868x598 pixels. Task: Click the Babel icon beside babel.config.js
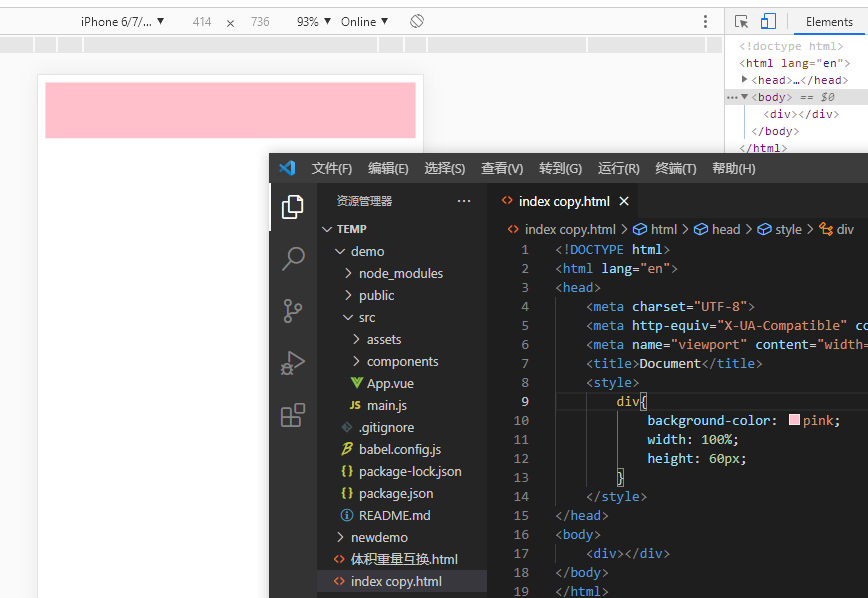347,448
